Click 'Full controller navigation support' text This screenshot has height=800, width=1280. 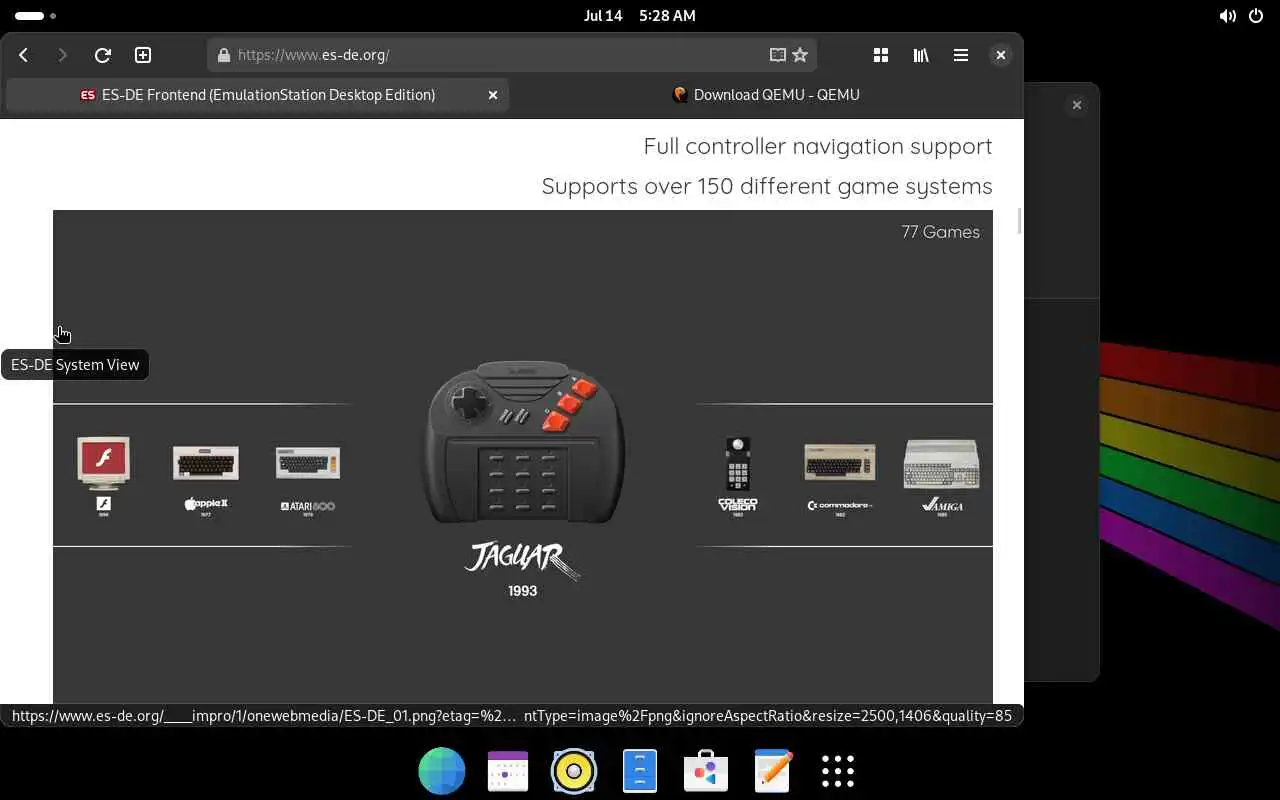tap(818, 146)
